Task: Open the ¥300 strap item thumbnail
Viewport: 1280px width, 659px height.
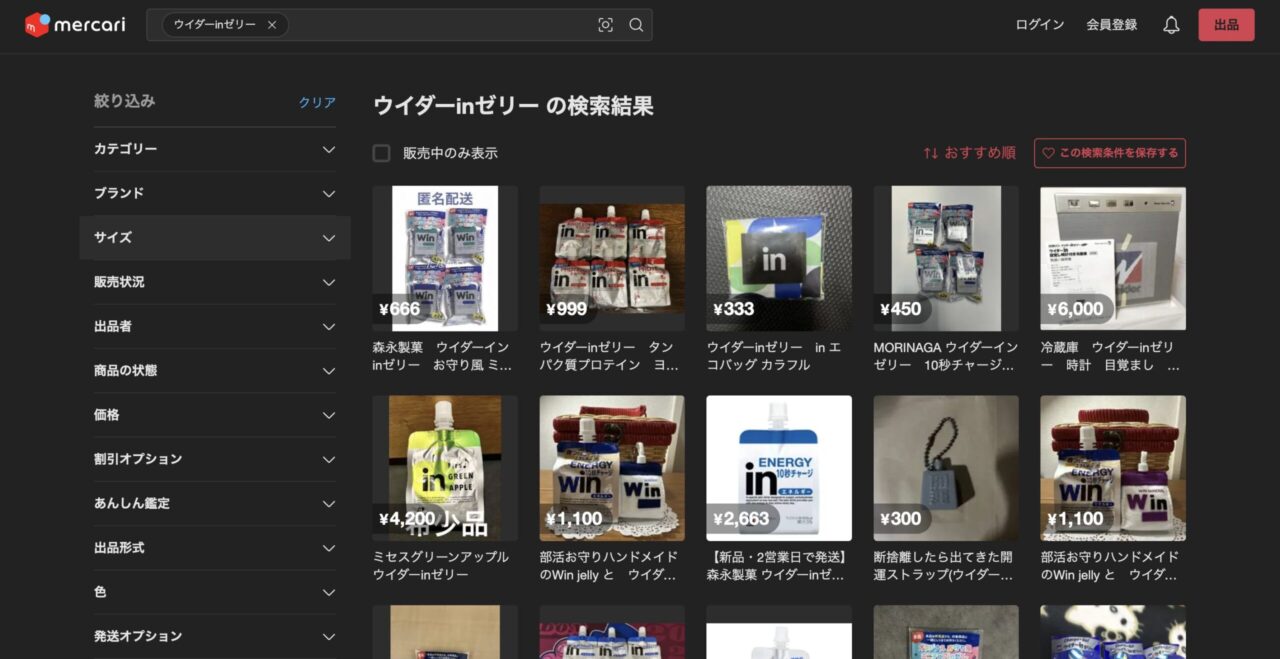Action: [946, 468]
